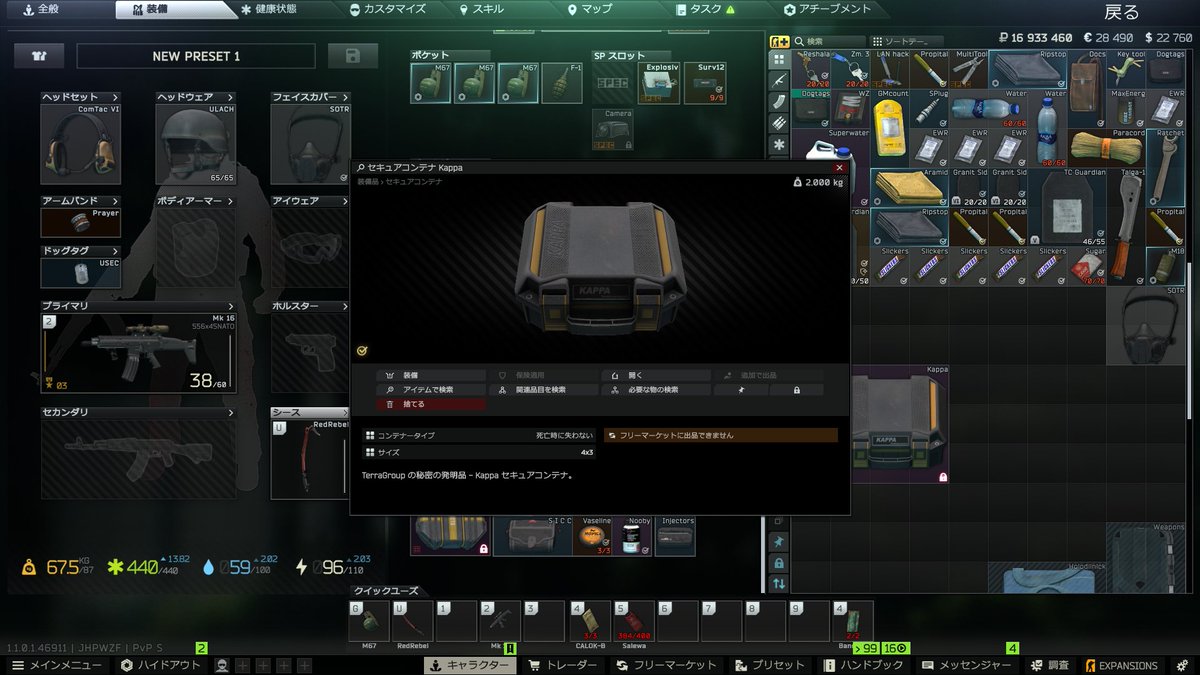Click 開く in the Kappa dialog
The image size is (1200, 675).
[x=657, y=376]
